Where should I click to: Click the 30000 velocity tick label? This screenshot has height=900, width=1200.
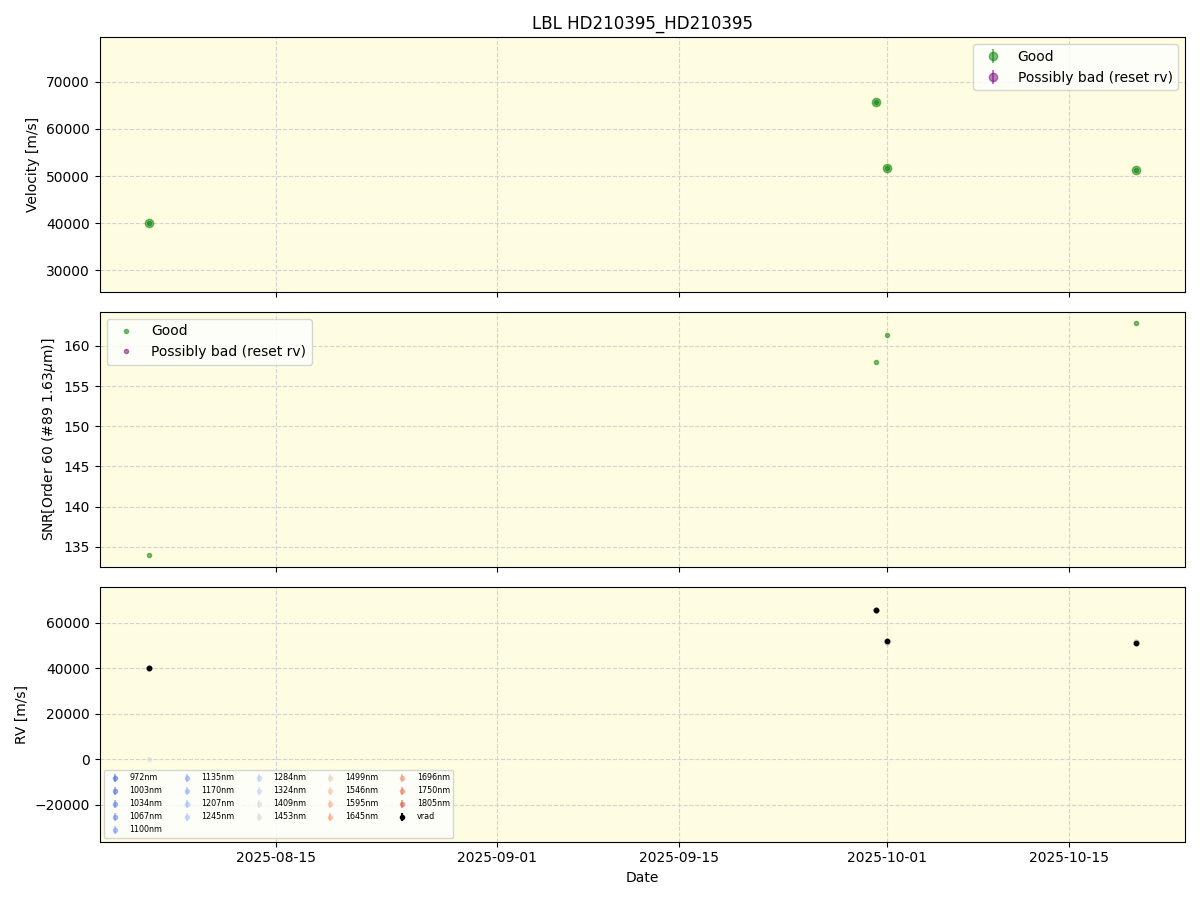point(70,271)
